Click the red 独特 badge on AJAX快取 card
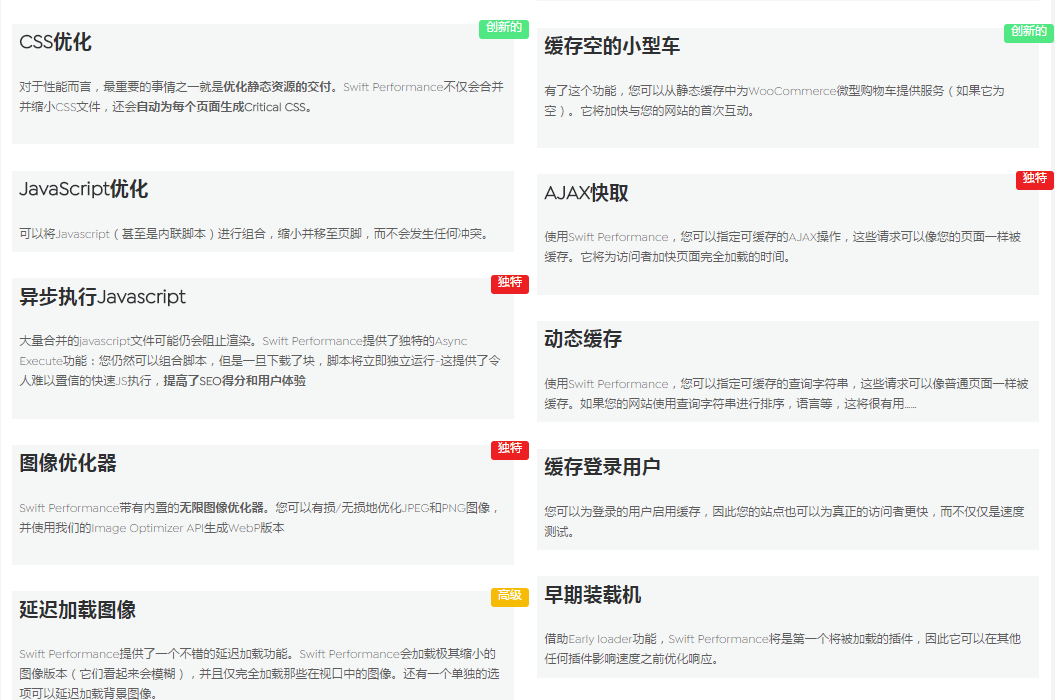 pyautogui.click(x=1034, y=179)
